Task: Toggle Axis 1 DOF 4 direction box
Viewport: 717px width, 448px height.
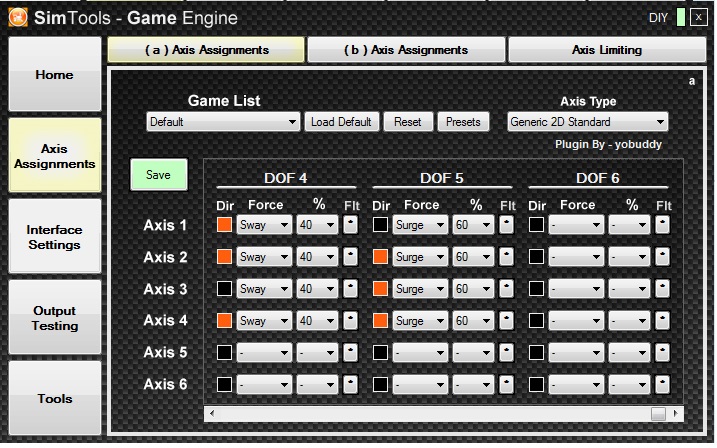Action: 224,224
